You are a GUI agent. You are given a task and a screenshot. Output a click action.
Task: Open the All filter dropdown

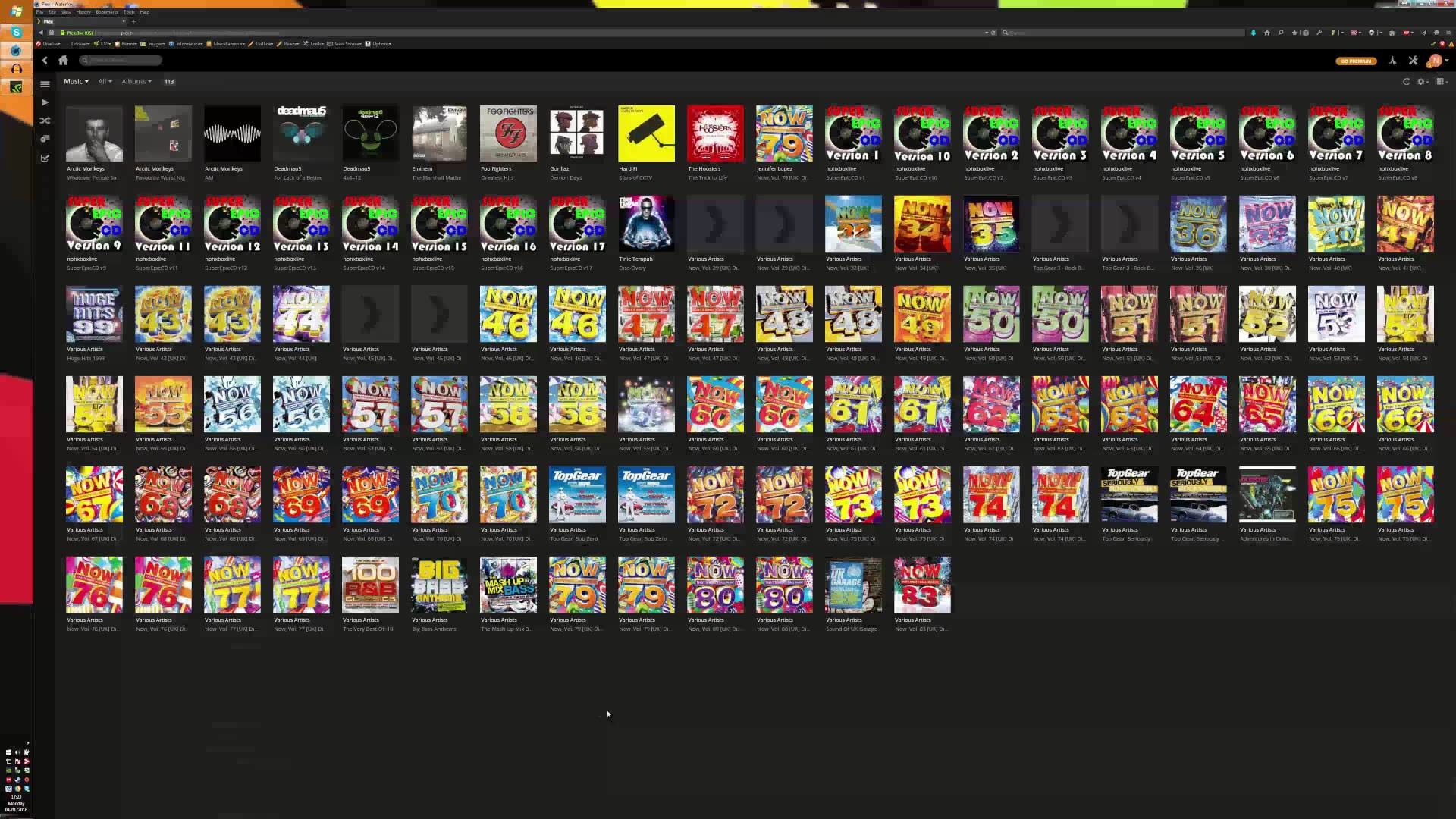(x=105, y=81)
